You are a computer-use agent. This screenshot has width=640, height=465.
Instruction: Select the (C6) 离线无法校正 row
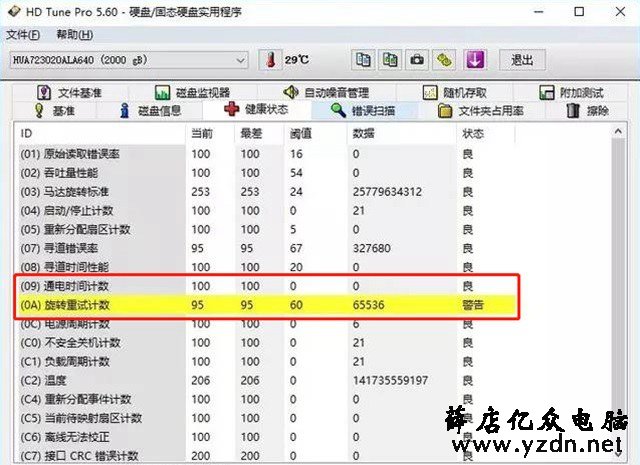click(265, 437)
